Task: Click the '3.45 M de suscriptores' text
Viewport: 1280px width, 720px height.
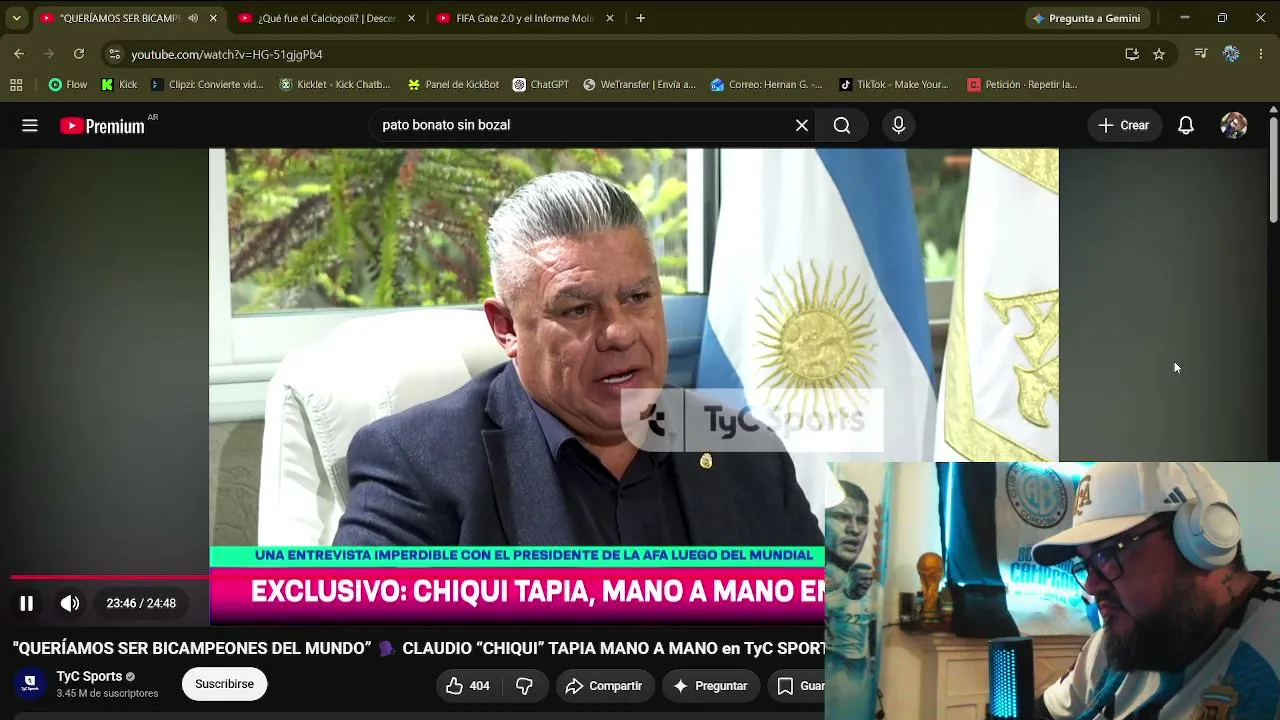Action: tap(107, 693)
